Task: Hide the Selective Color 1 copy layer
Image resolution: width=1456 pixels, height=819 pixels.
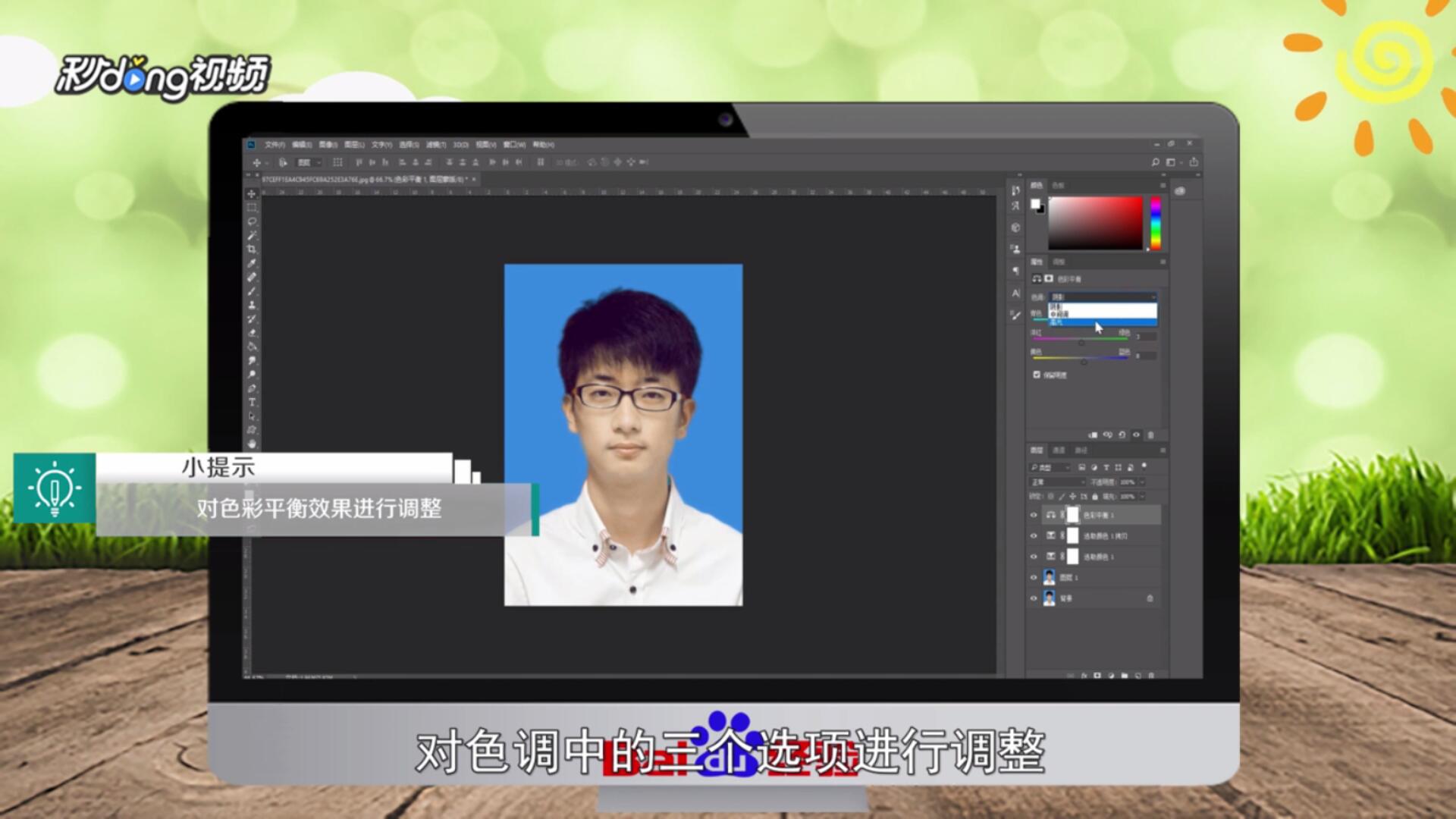Action: [1034, 535]
